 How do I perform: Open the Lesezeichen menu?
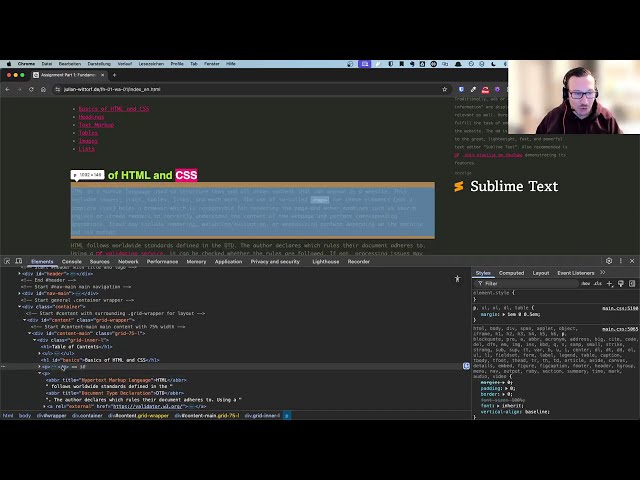151,64
